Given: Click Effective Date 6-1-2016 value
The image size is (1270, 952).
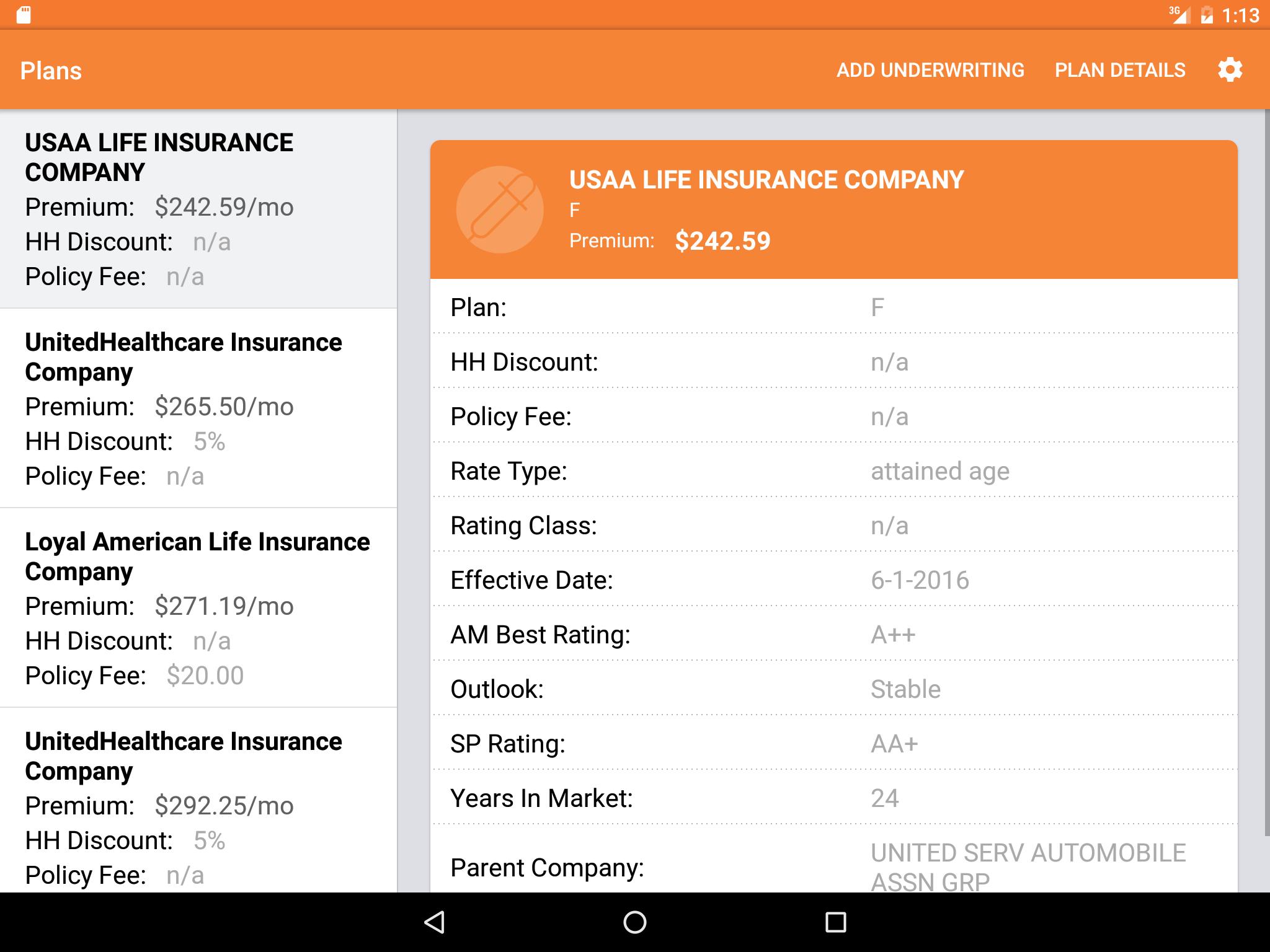Looking at the screenshot, I should 920,580.
